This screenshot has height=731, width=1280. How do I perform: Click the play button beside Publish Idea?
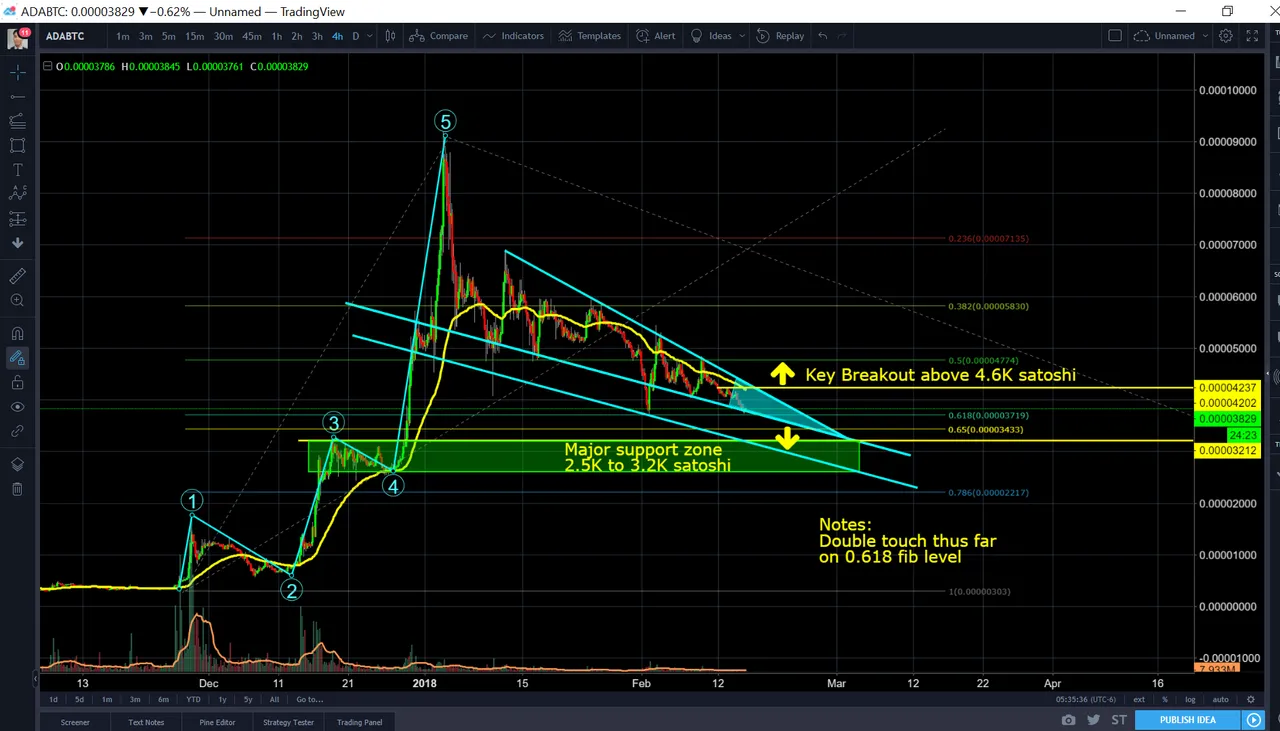1253,720
